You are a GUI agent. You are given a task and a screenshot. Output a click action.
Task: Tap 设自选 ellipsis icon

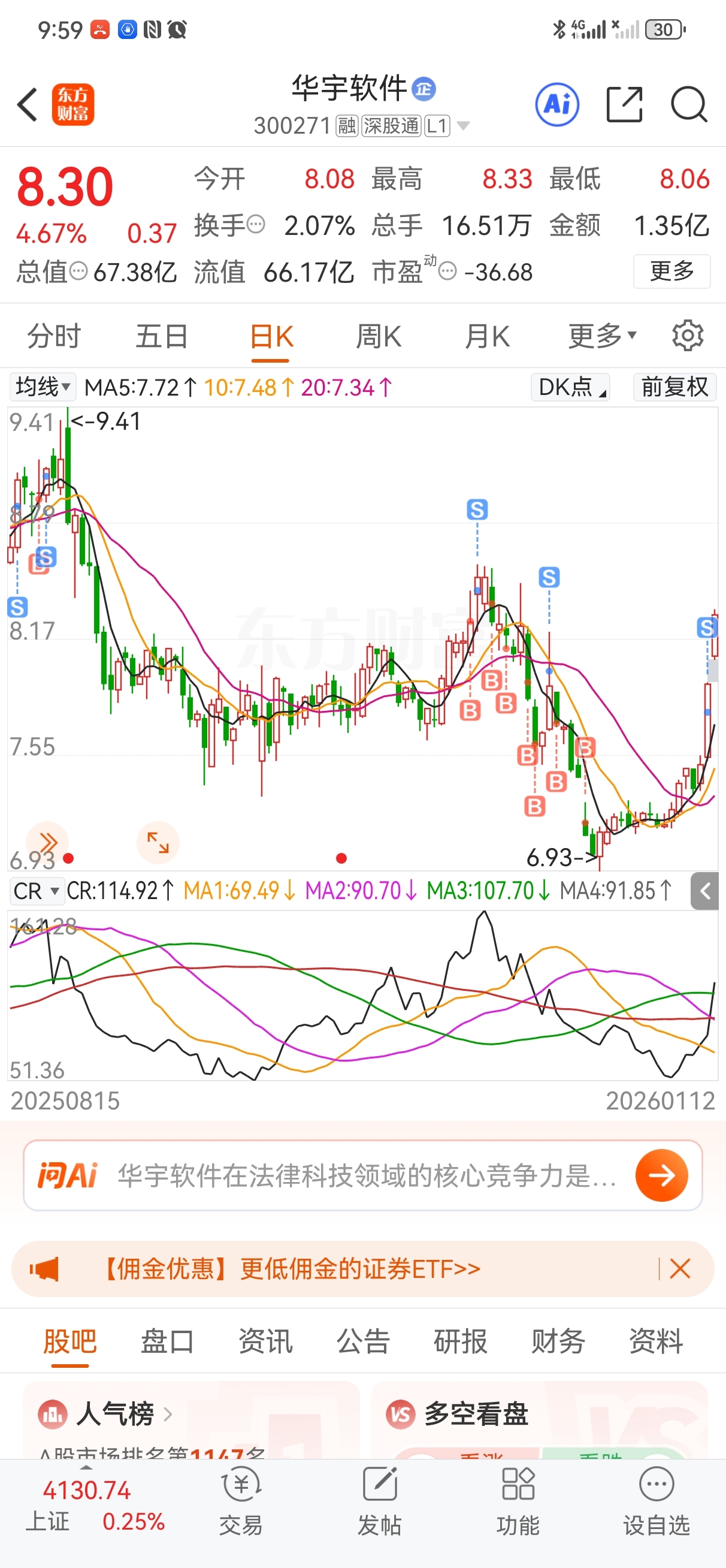(657, 1485)
